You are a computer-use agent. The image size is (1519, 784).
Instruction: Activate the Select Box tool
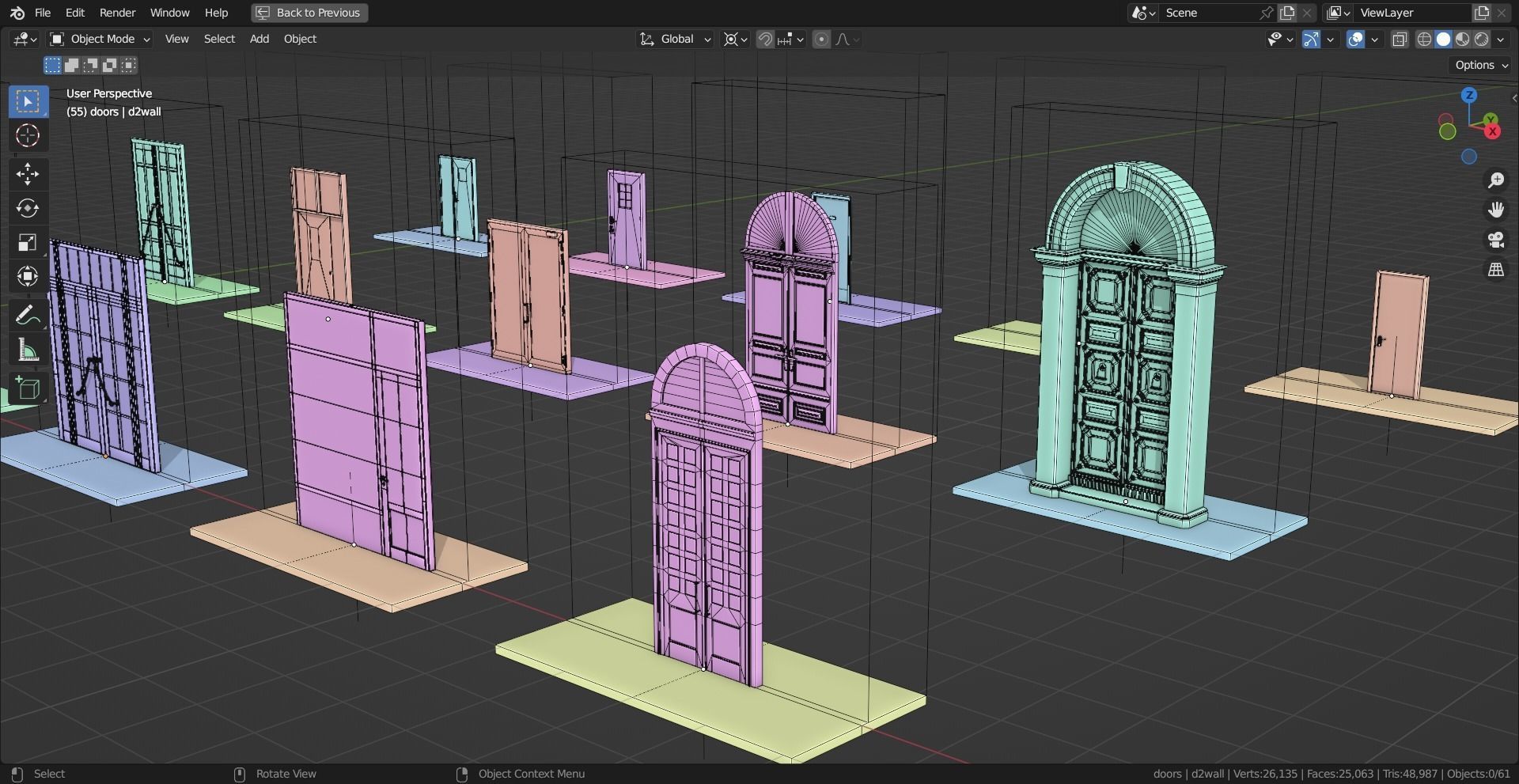28,101
